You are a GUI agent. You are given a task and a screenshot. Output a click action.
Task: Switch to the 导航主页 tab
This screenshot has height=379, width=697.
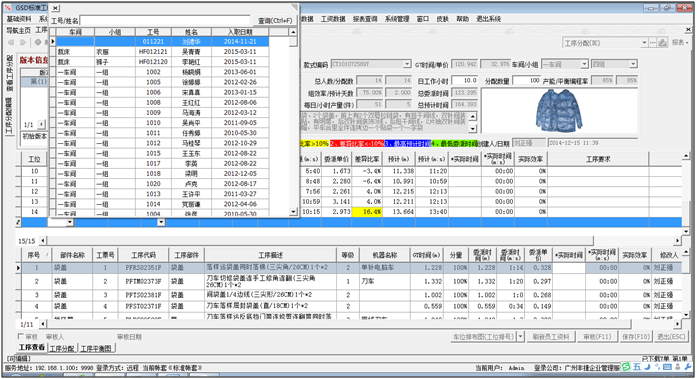(19, 30)
